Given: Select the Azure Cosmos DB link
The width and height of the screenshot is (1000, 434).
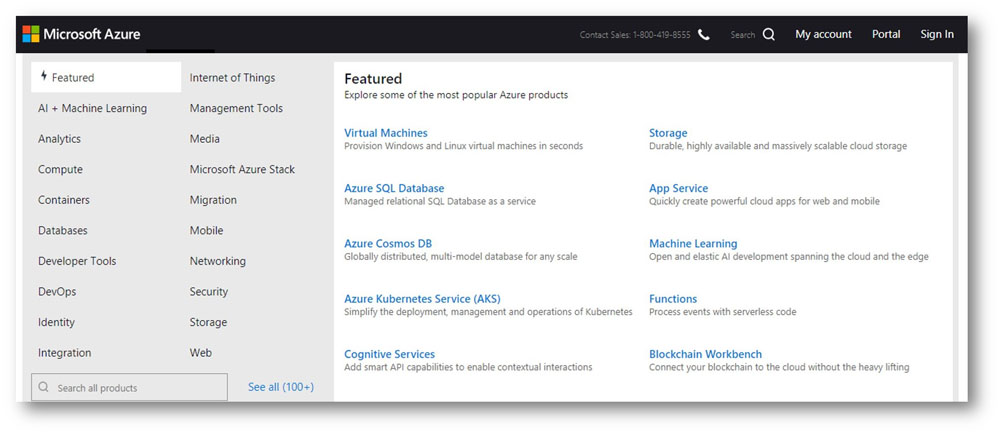Looking at the screenshot, I should coord(388,244).
